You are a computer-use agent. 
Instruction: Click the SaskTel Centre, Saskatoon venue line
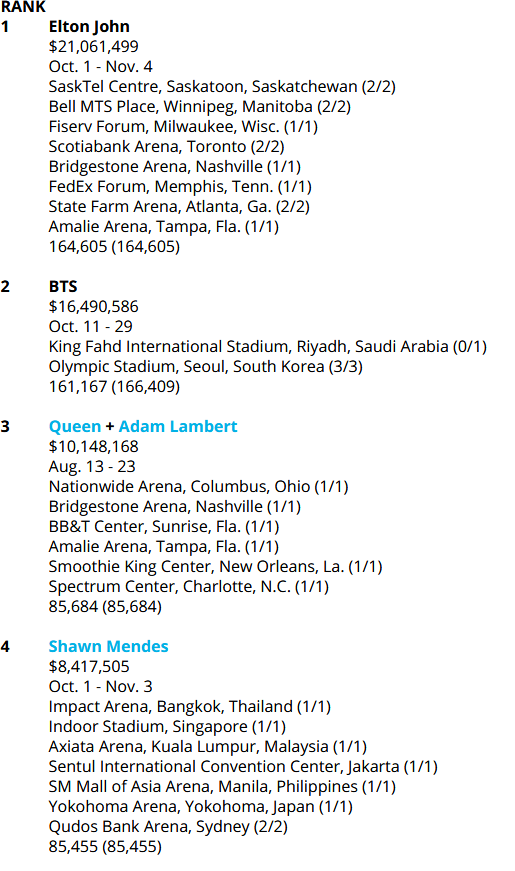(222, 87)
